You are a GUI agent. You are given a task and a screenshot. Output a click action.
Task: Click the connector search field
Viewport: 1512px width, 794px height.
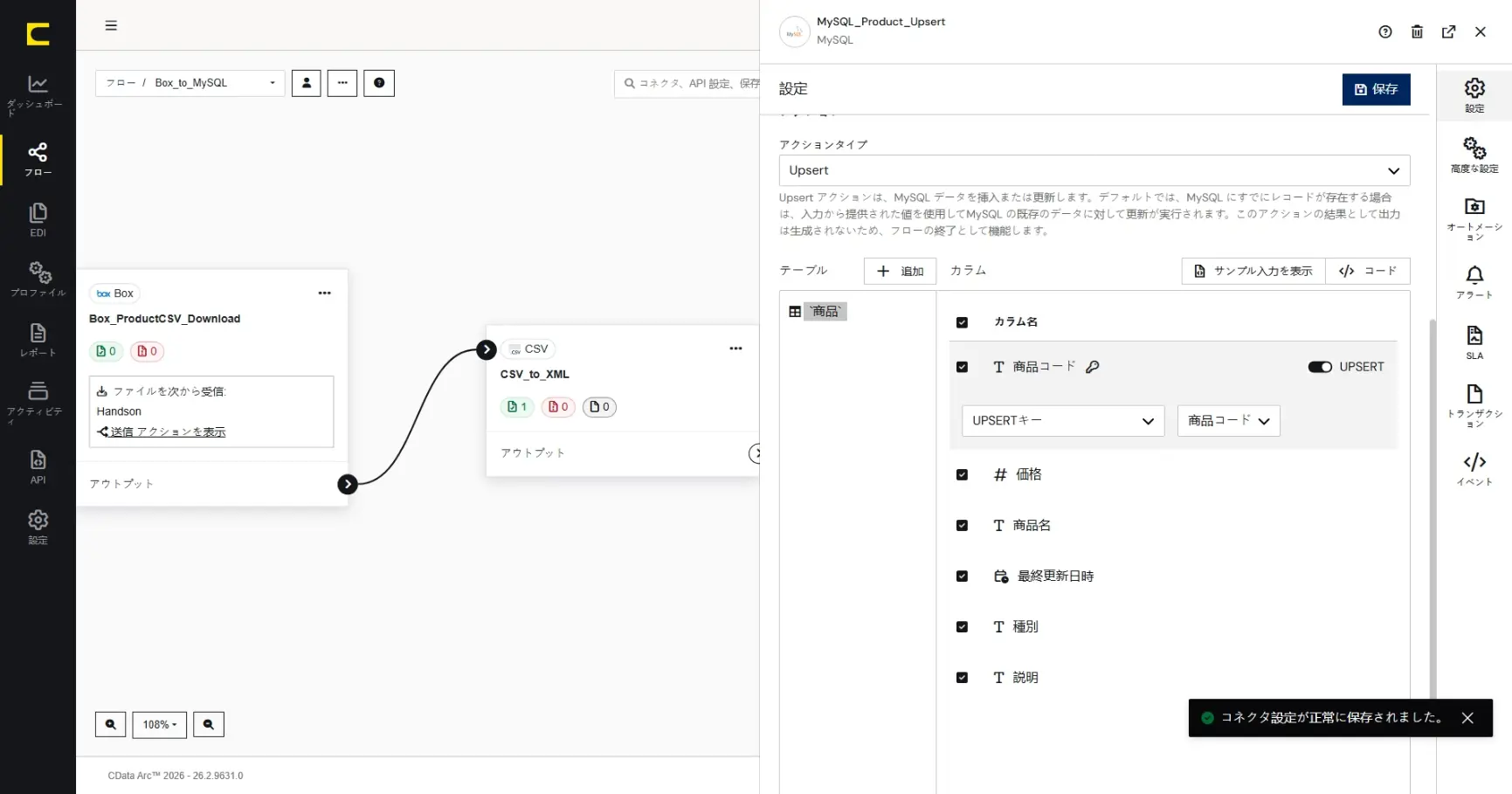tap(687, 84)
